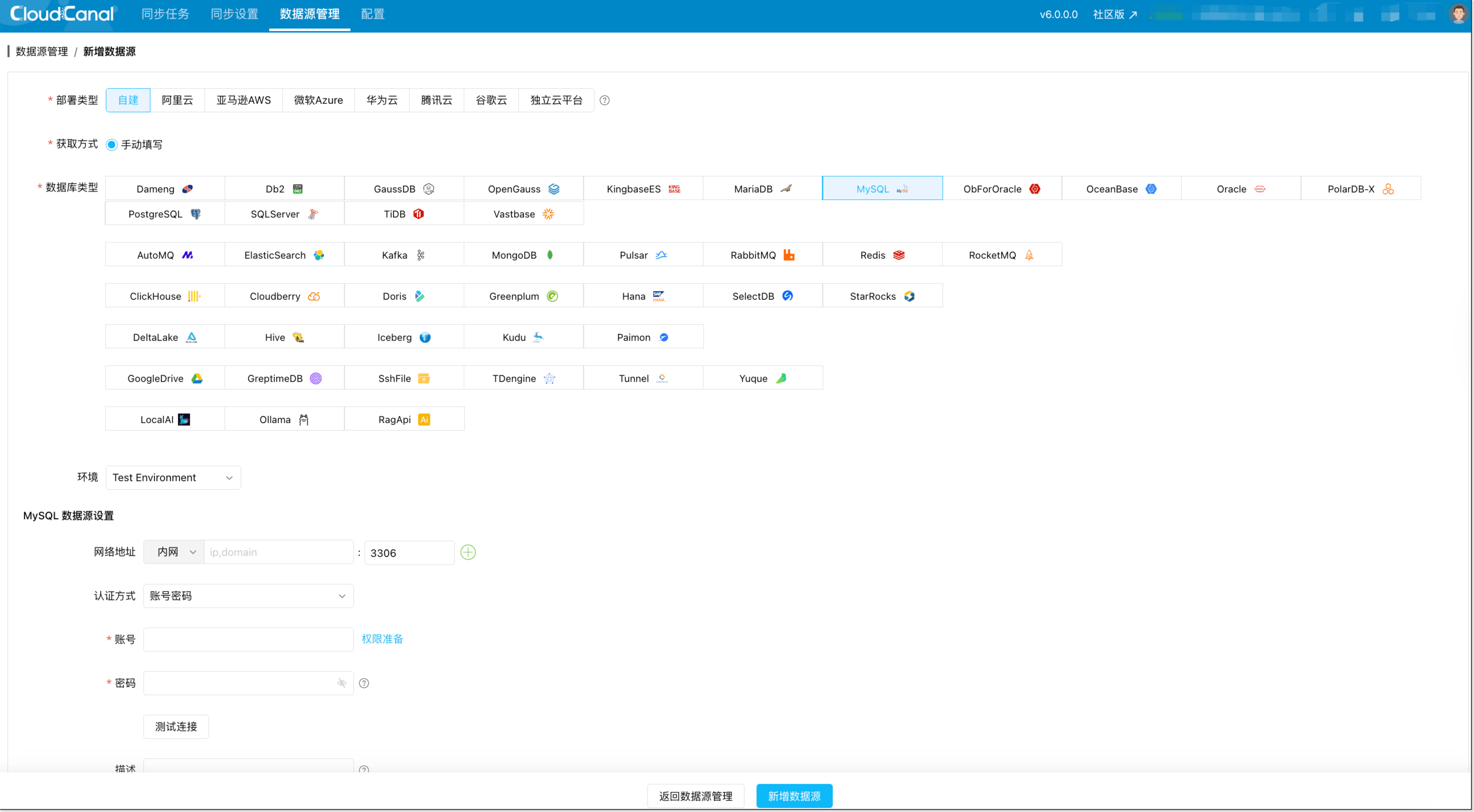Image resolution: width=1474 pixels, height=812 pixels.
Task: Pick RocketMQ data source type
Action: (x=1002, y=255)
